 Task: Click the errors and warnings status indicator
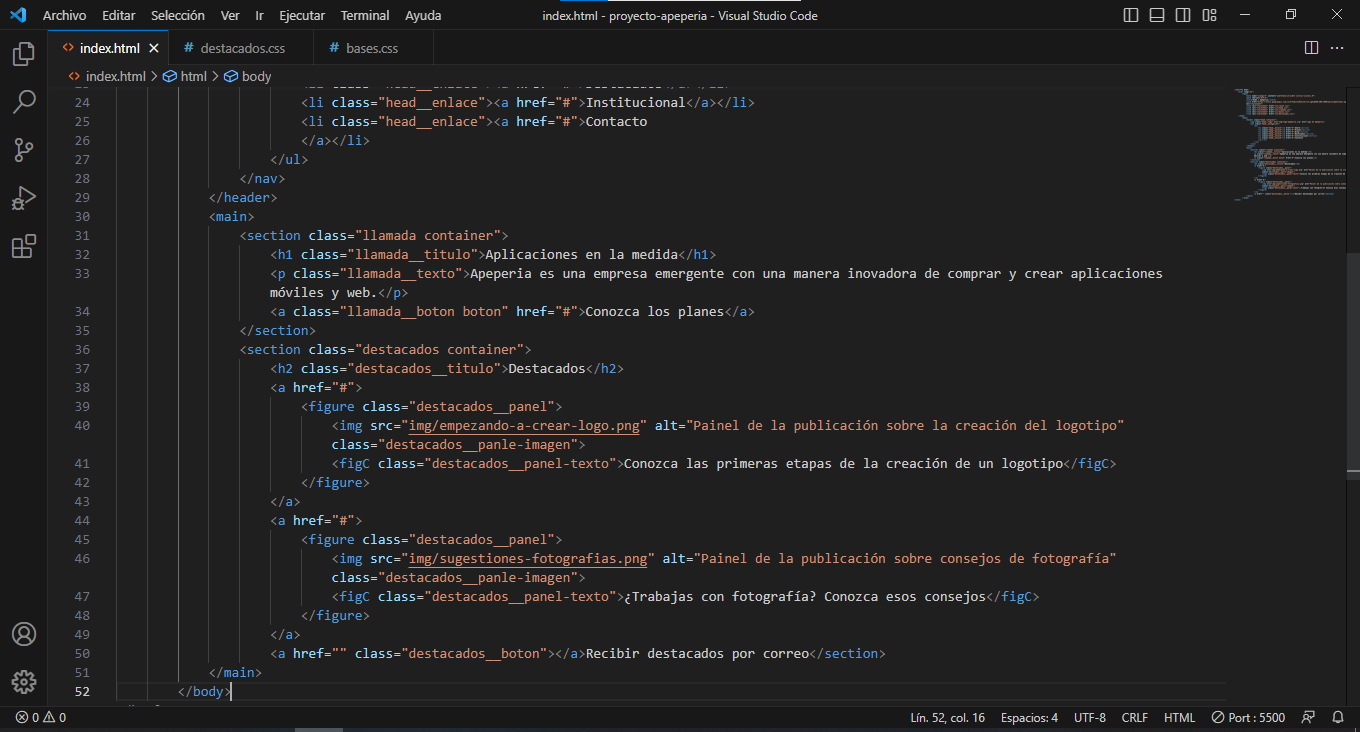point(41,717)
